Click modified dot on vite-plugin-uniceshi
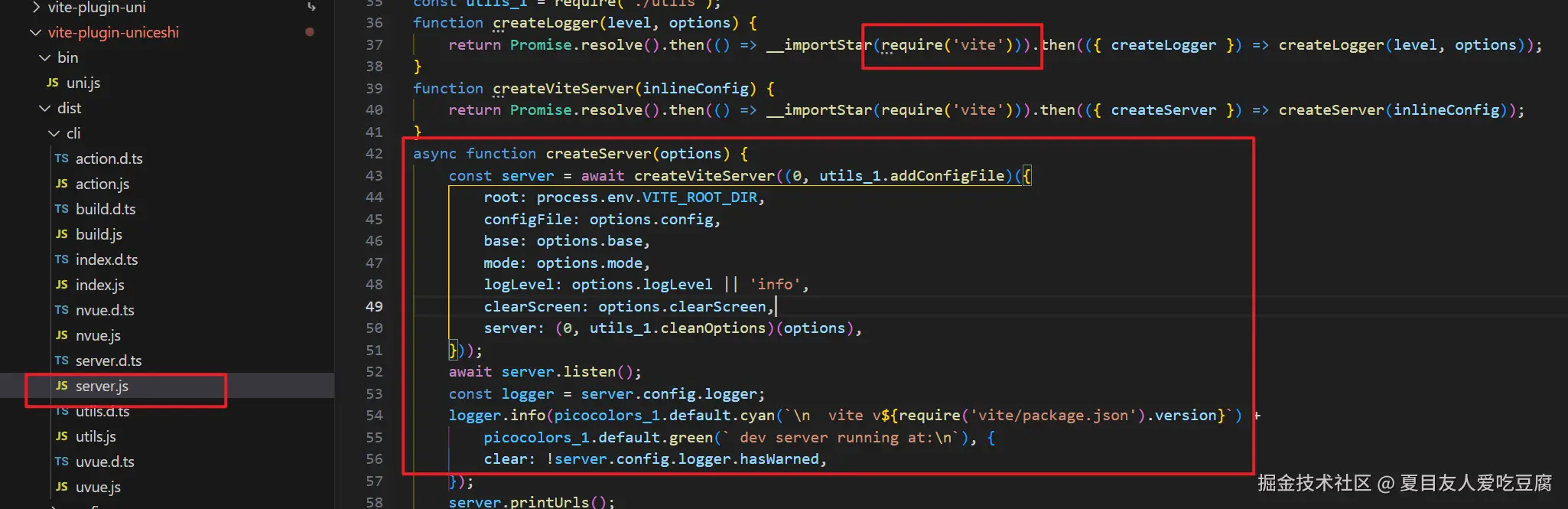The image size is (1568, 509). (310, 32)
